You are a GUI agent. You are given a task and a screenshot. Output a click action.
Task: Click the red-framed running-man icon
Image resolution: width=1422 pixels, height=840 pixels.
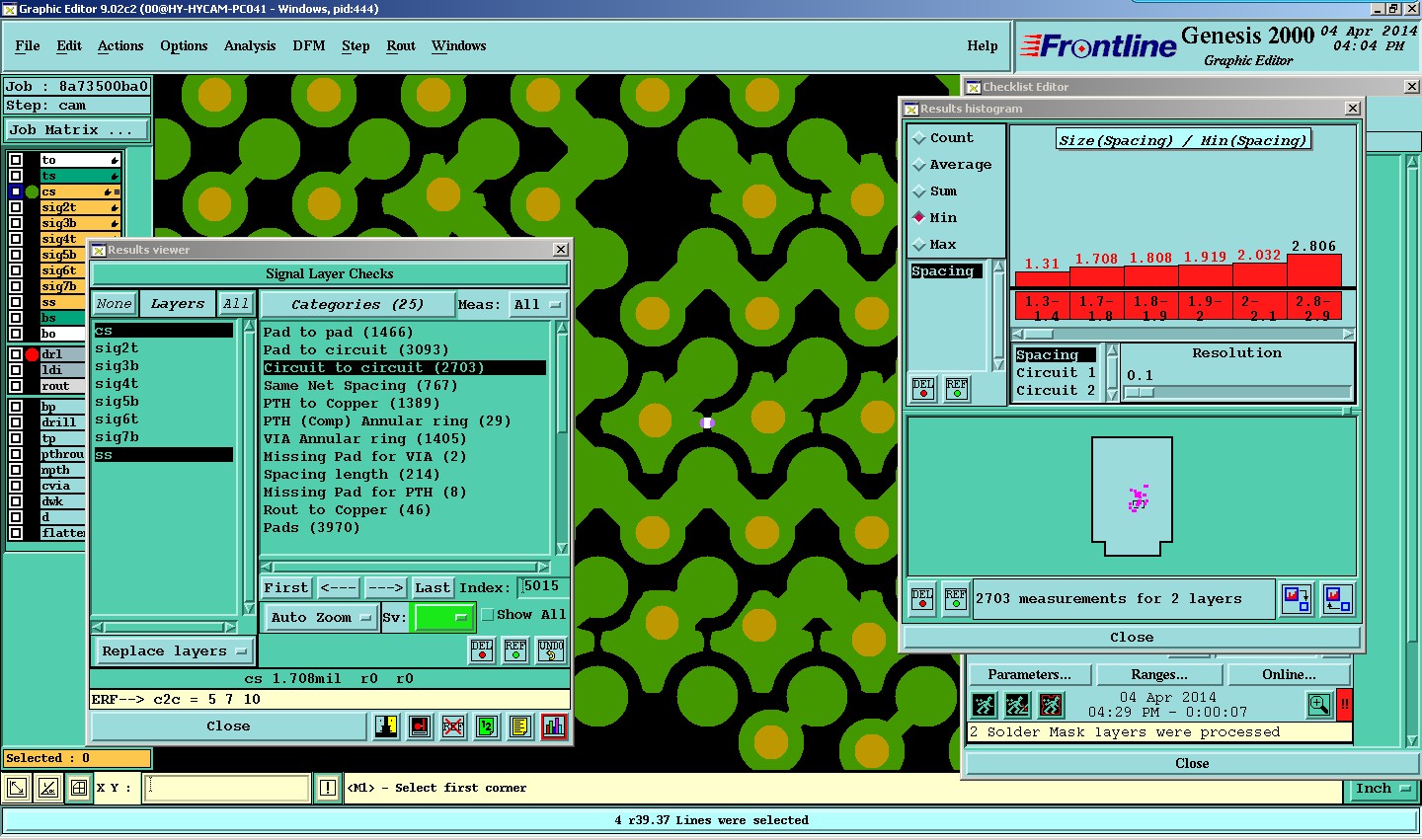point(1051,705)
